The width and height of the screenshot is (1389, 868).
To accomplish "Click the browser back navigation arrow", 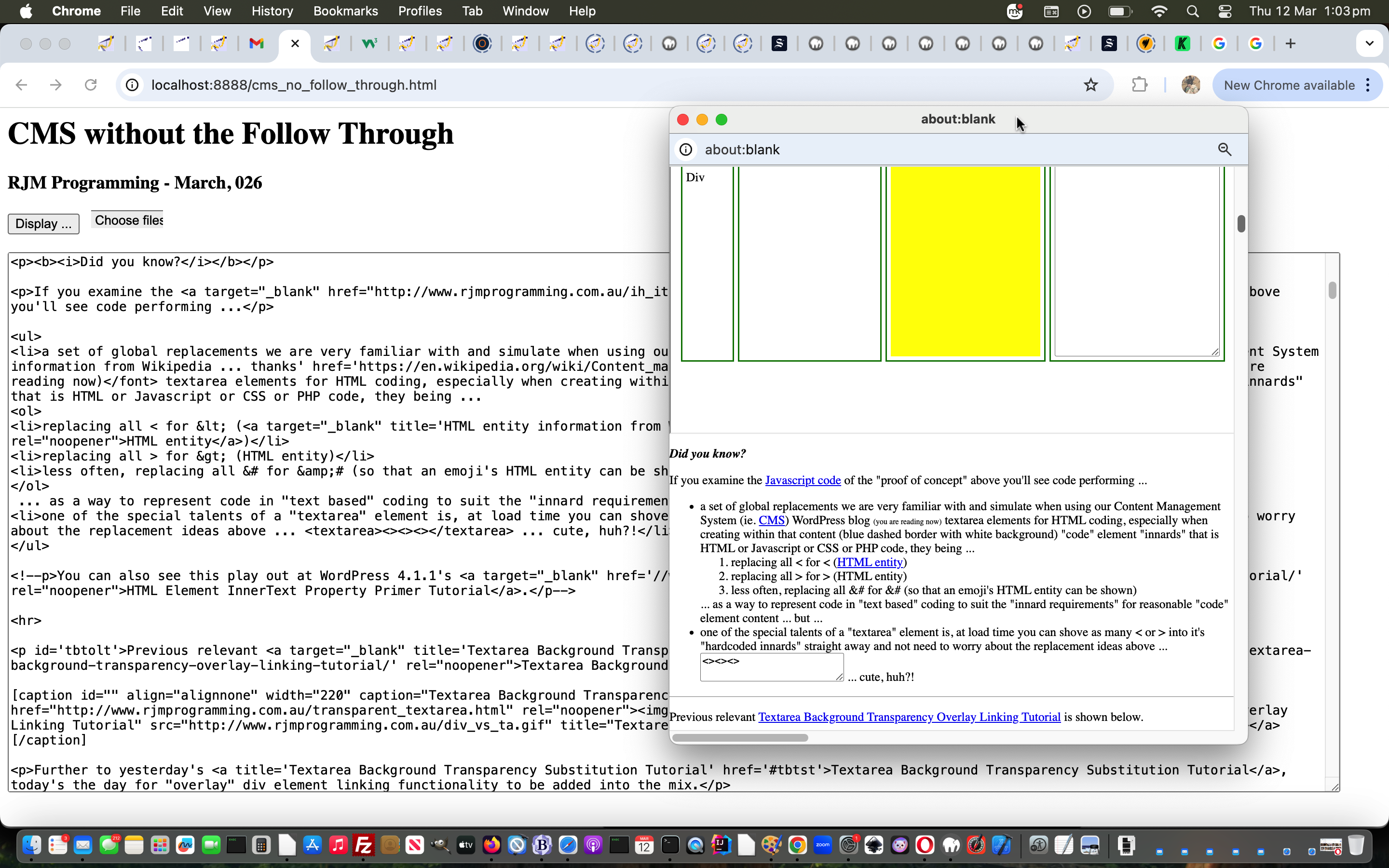I will pos(21,84).
